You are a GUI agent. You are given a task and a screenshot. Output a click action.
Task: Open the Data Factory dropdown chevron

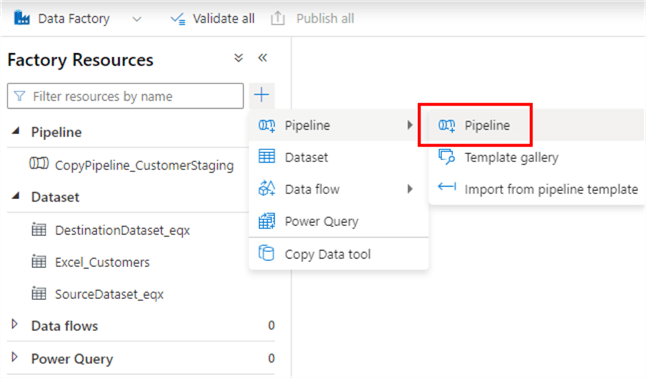137,19
